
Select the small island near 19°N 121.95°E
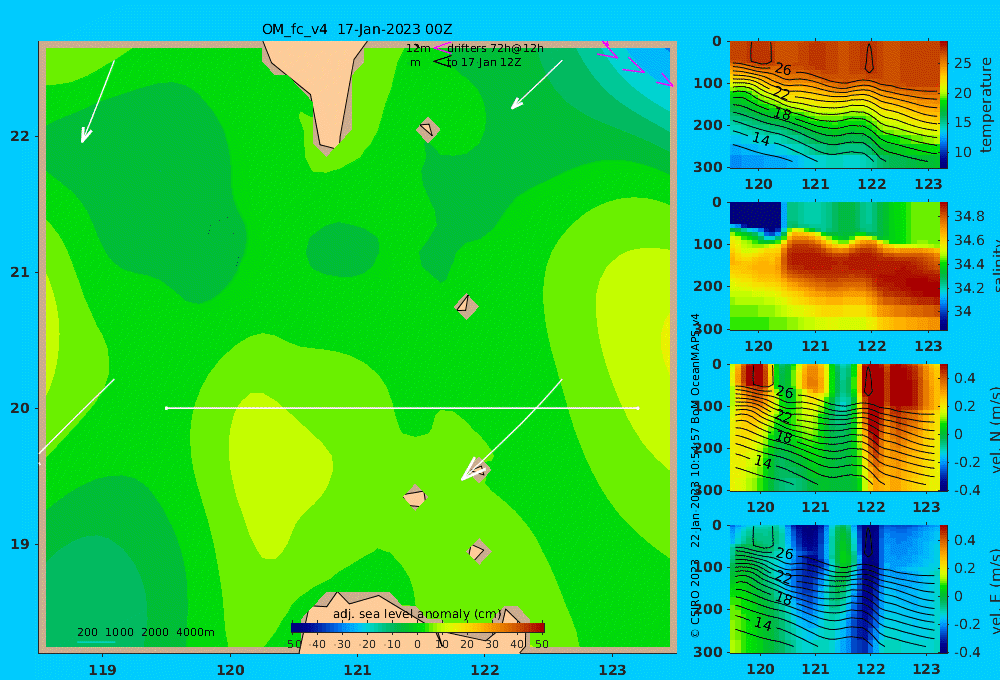tap(479, 551)
